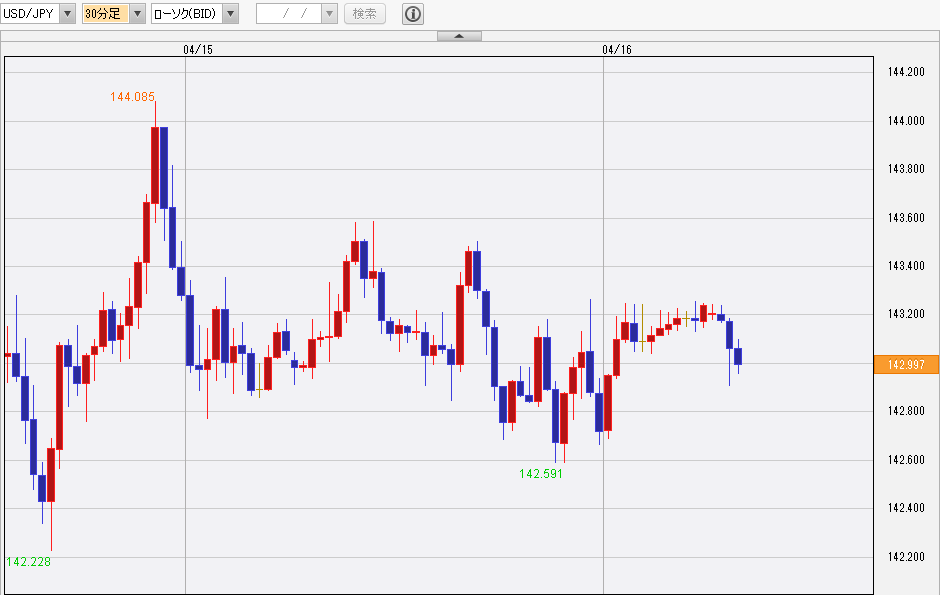This screenshot has width=940, height=595.
Task: Expand the 30分足 timeframe dropdown arrow
Action: [x=138, y=14]
